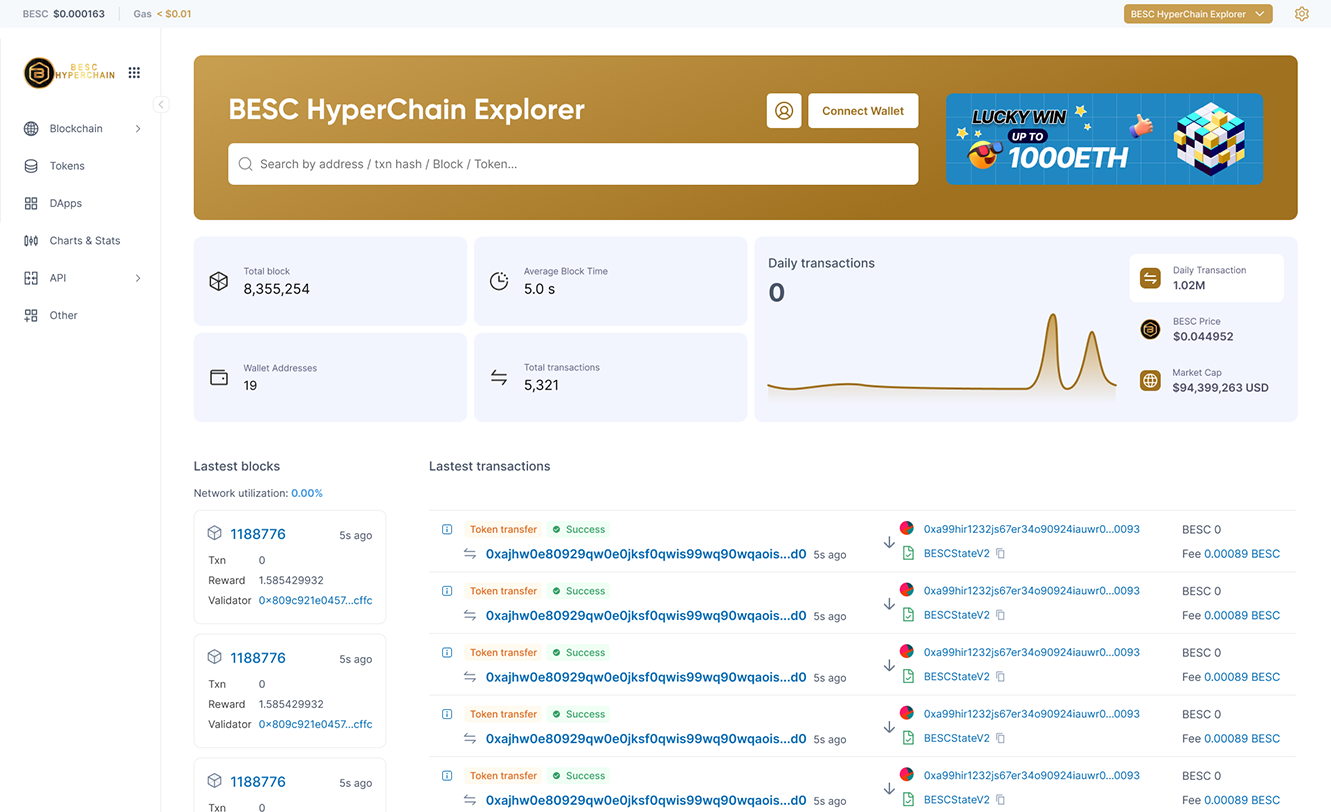This screenshot has width=1331, height=812.
Task: Go to Charts & Stats section
Action: (x=84, y=241)
